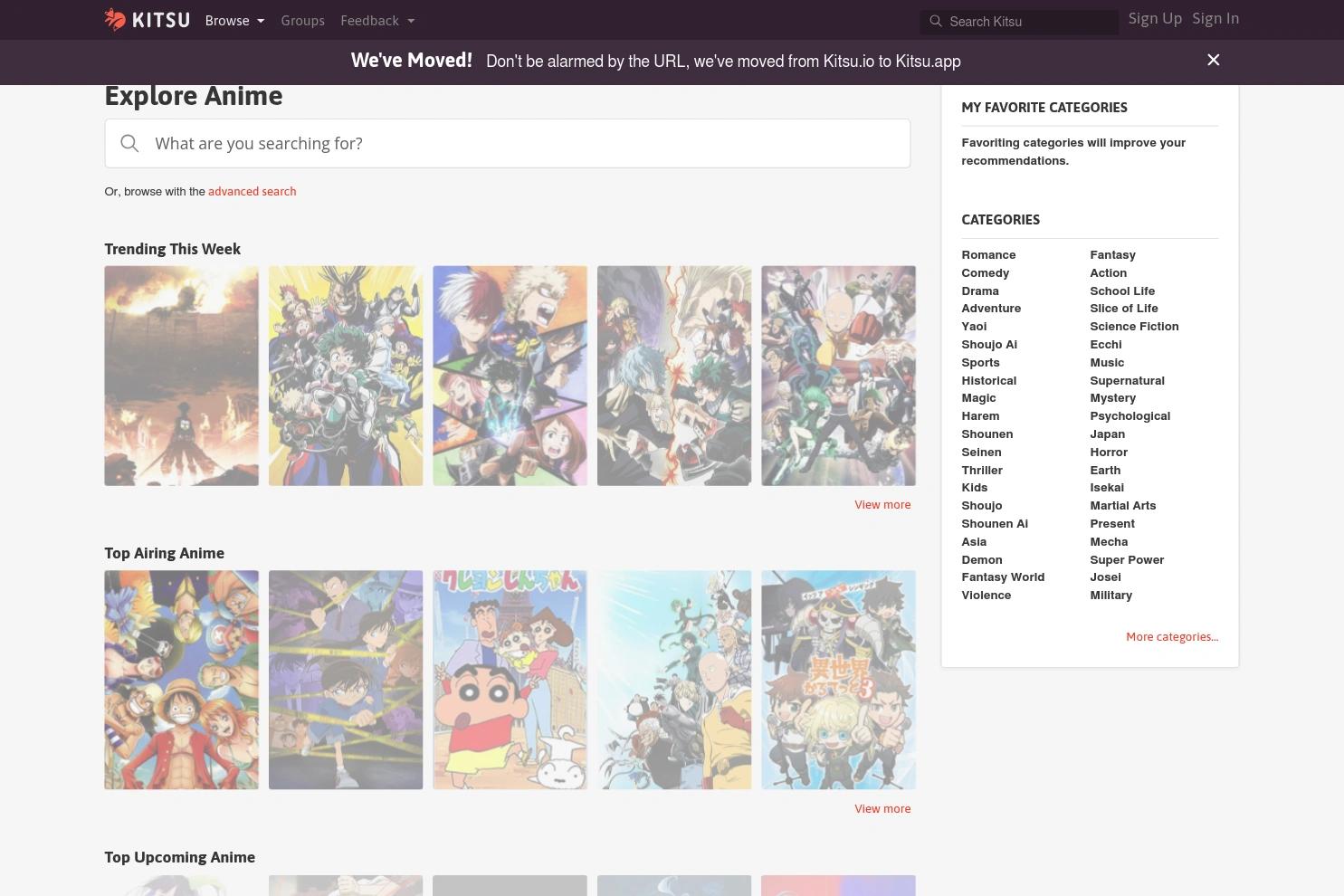This screenshot has width=1344, height=896.
Task: Open the All Might group poster in Trending
Action: (346, 376)
